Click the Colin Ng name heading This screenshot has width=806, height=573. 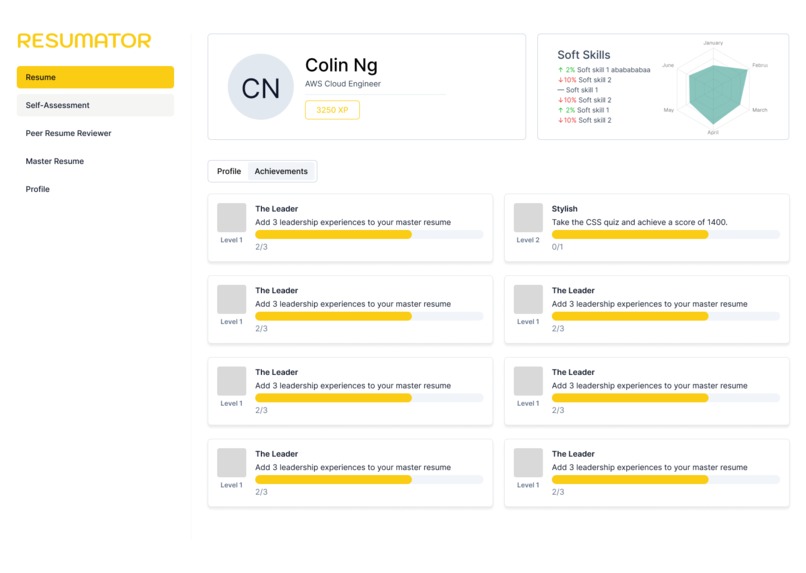point(341,65)
